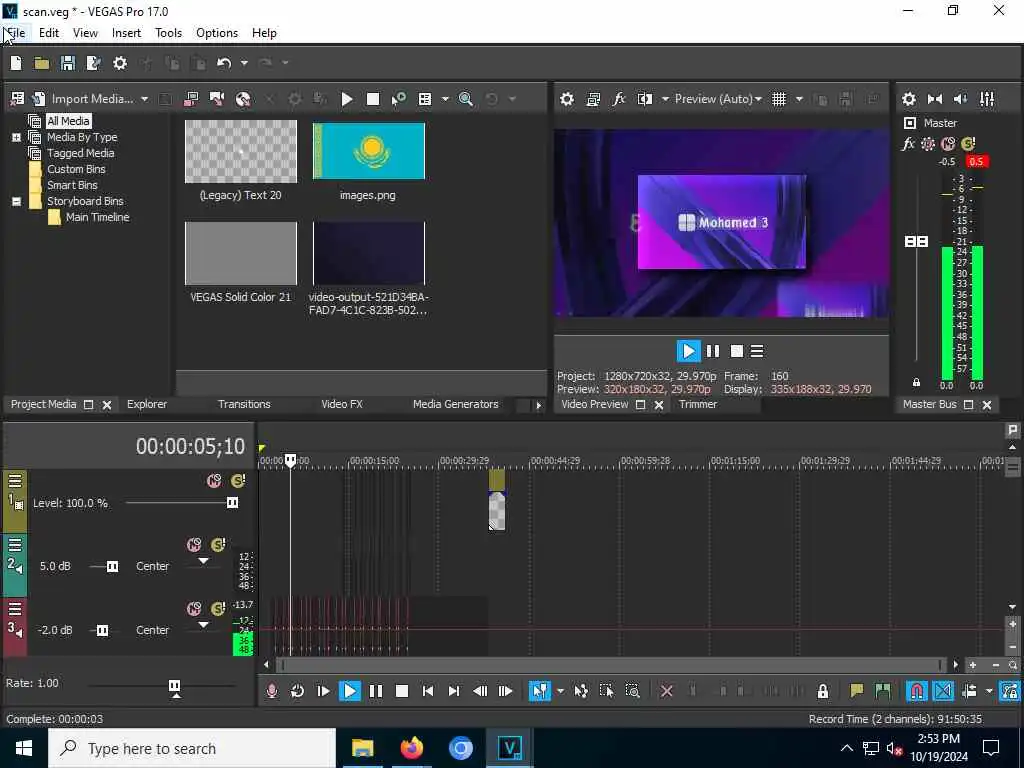Viewport: 1024px width, 768px height.
Task: Switch to the Video FX tab
Action: pos(342,404)
